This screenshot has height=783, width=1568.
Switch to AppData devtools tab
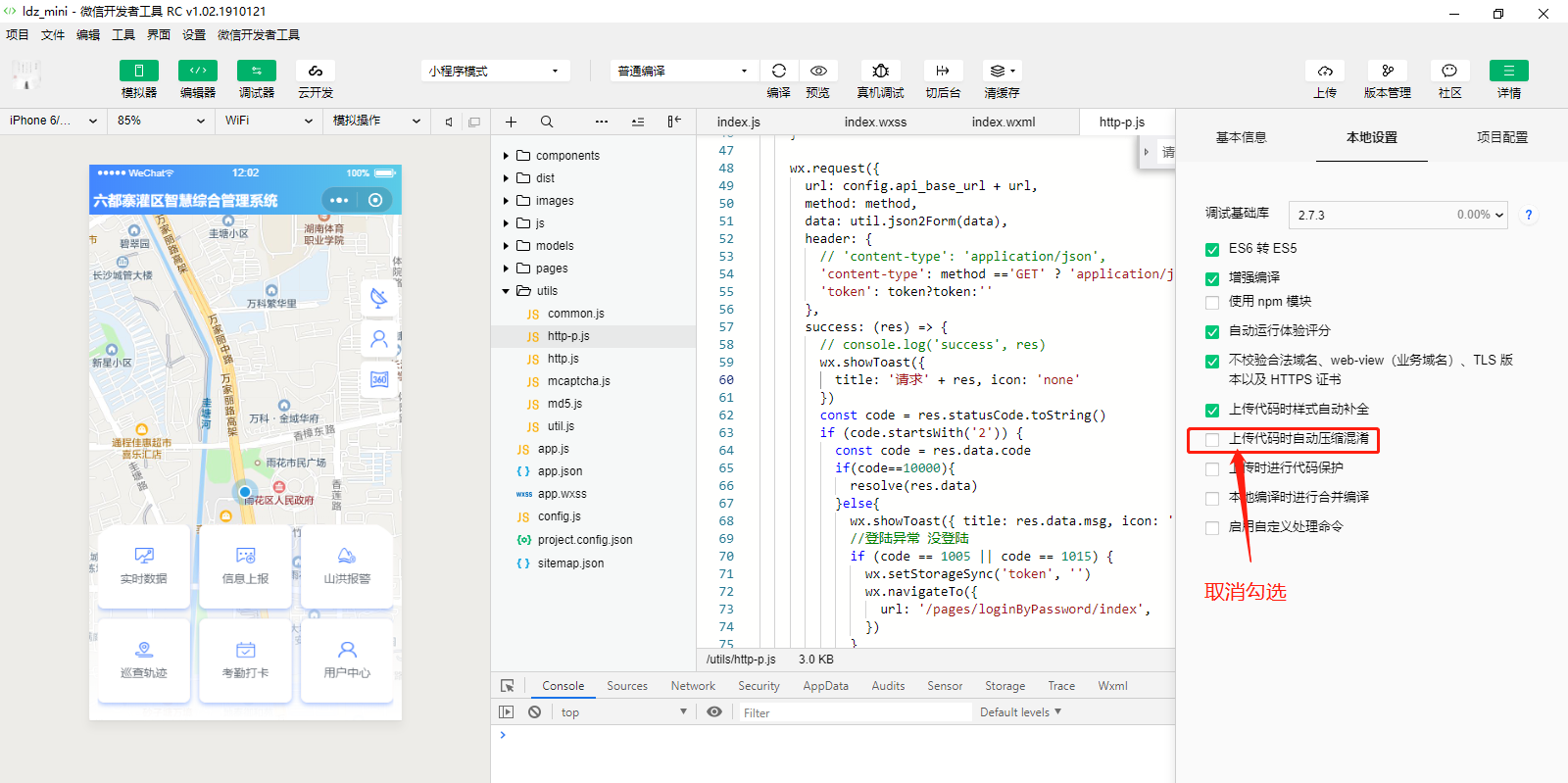point(825,686)
